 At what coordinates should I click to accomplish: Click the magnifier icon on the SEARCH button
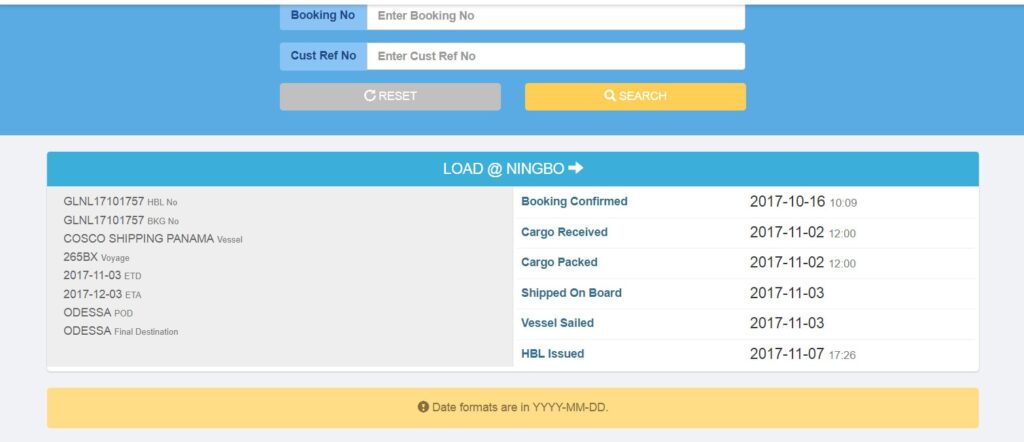coord(610,96)
